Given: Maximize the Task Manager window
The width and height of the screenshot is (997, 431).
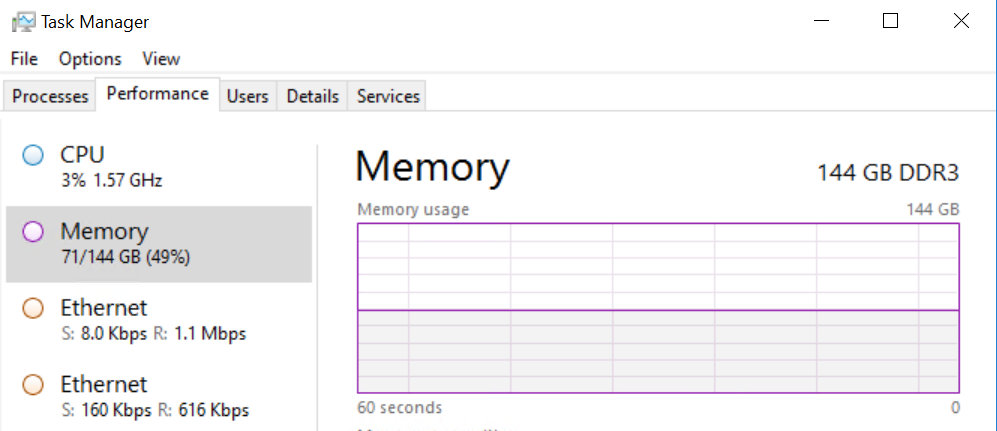Looking at the screenshot, I should click(x=891, y=21).
